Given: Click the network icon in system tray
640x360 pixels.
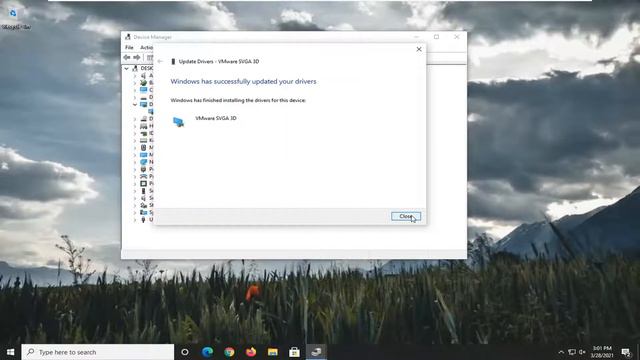Looking at the screenshot, I should pos(572,352).
